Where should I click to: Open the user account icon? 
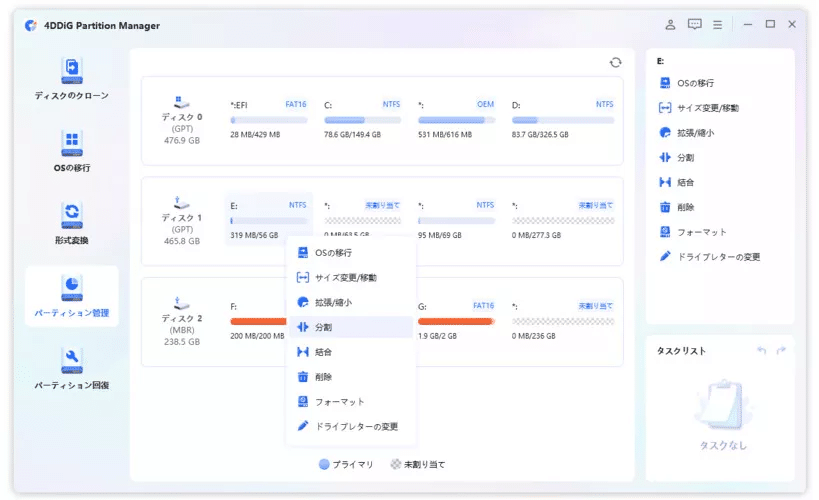point(670,25)
